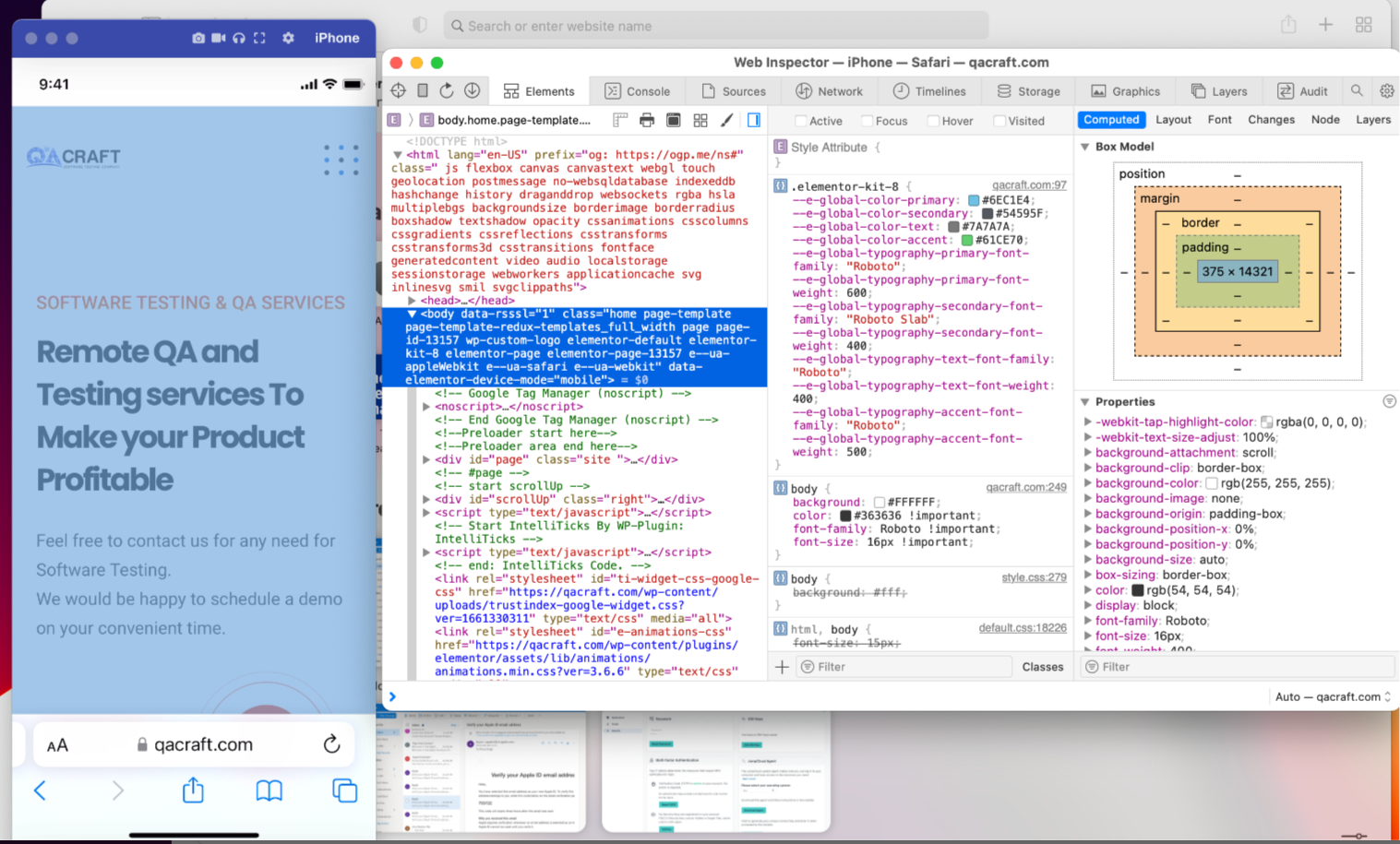Open device settings icon in Web Inspector toolbar

(x=423, y=90)
